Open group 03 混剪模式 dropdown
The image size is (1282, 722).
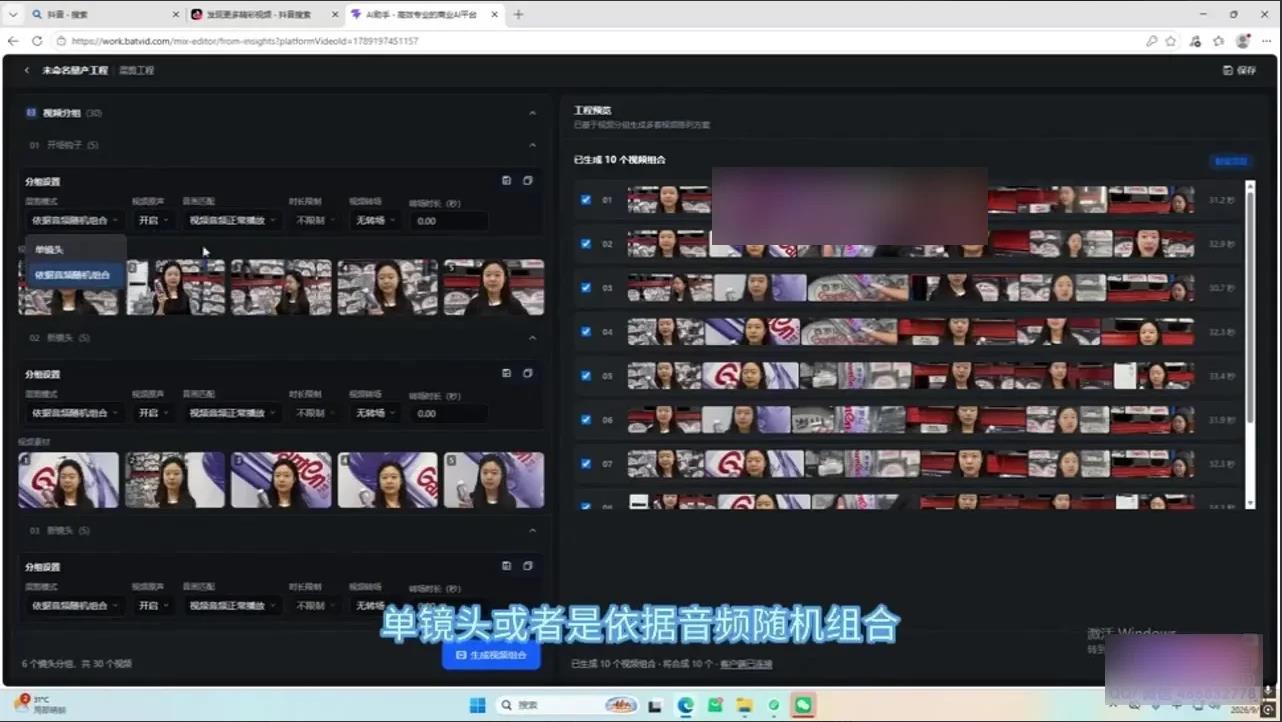[x=74, y=605]
